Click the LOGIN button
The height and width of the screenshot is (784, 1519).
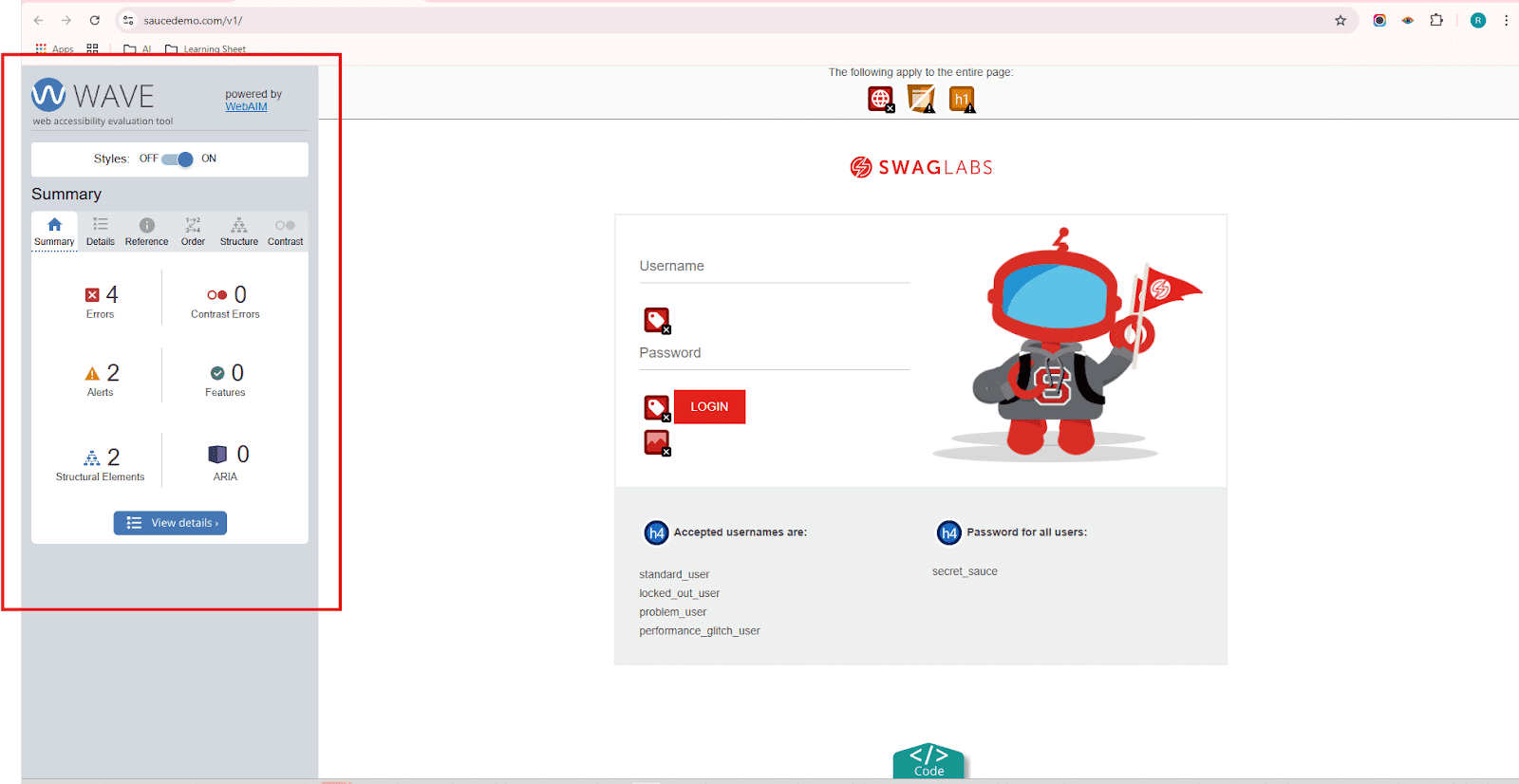(709, 407)
